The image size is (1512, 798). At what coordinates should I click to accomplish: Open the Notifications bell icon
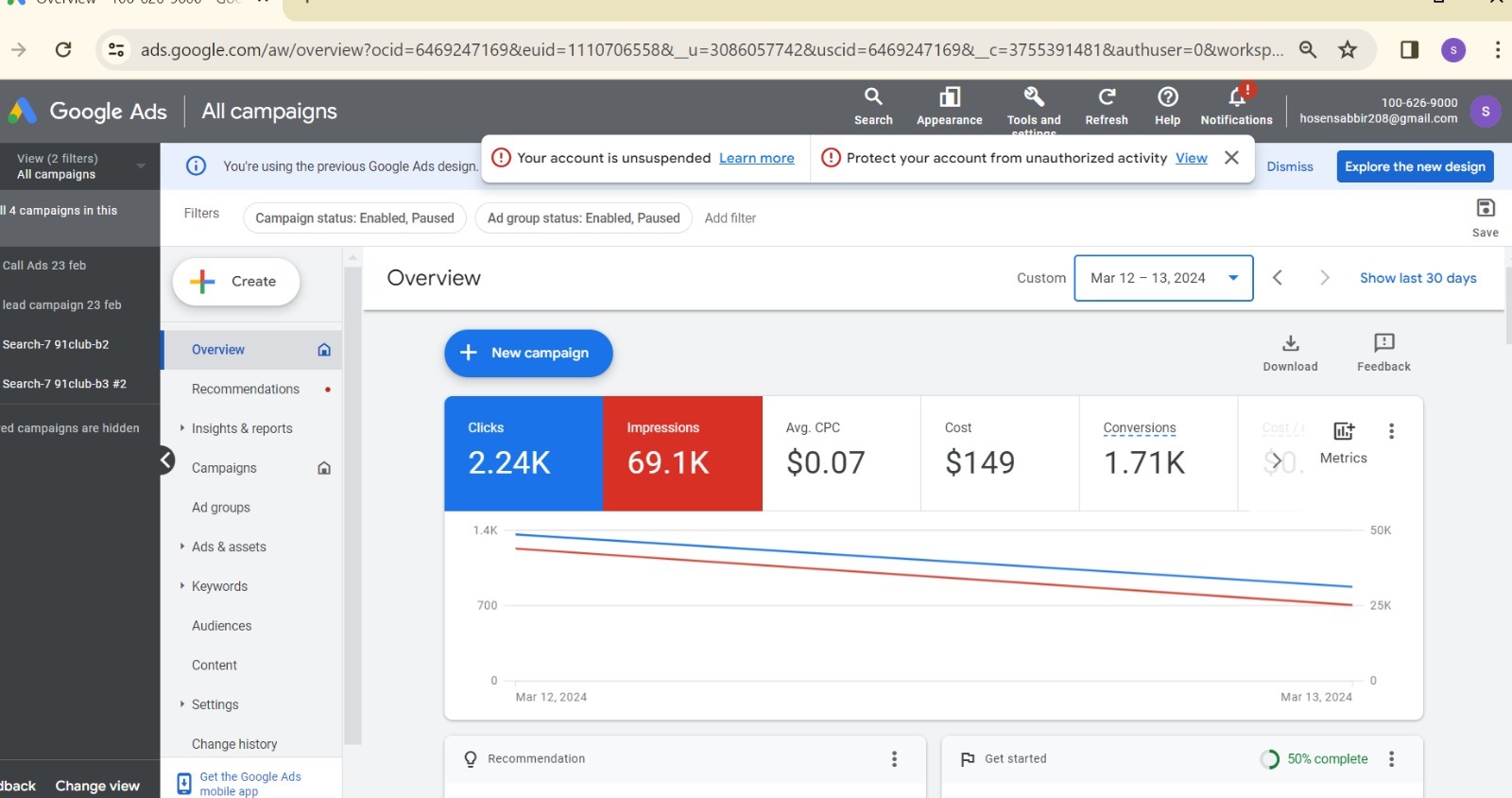pos(1237,97)
